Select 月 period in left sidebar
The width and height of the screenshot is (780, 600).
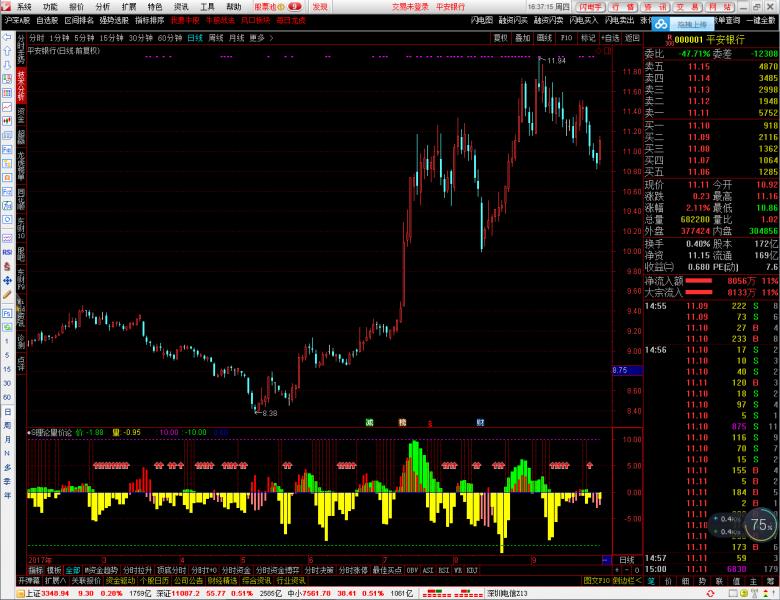[x=7, y=440]
